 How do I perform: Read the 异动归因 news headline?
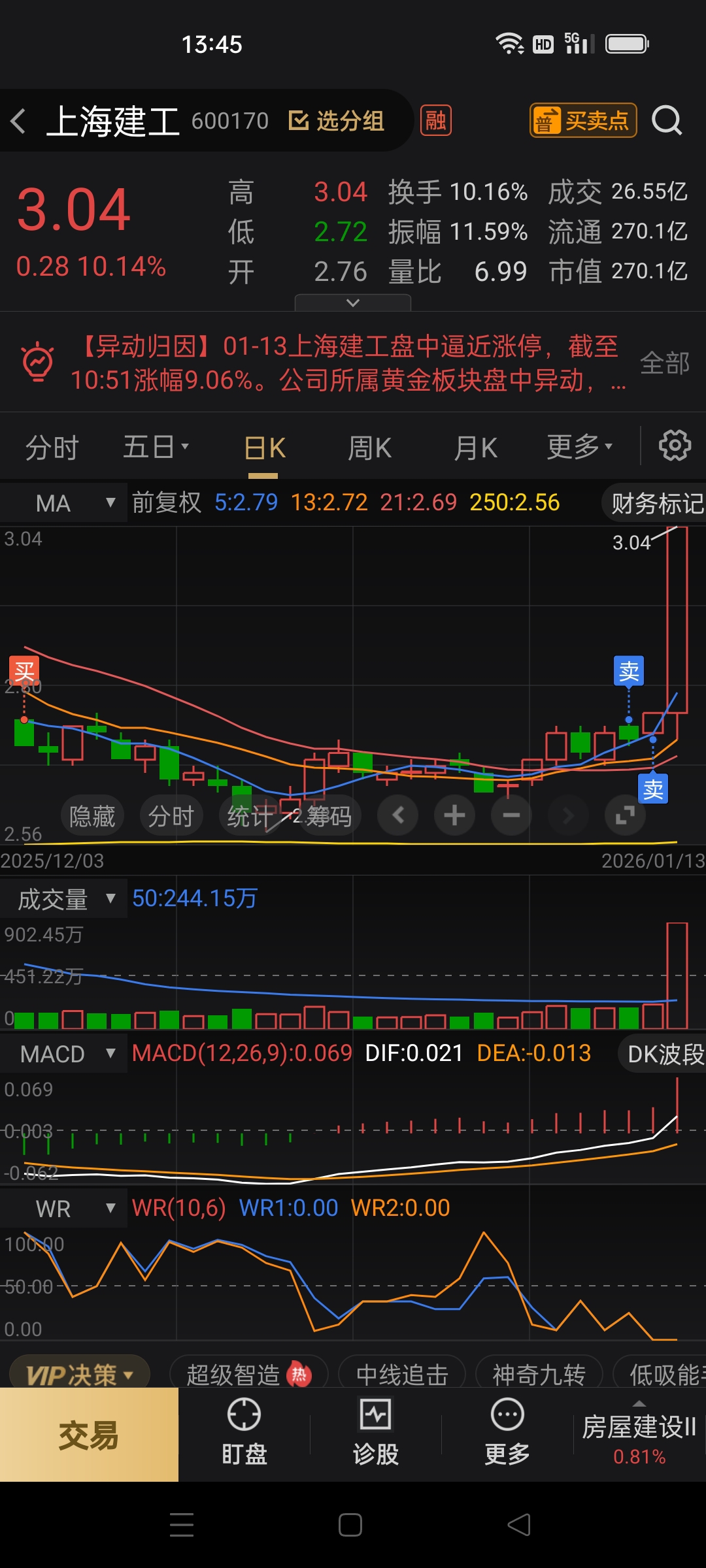pyautogui.click(x=349, y=363)
